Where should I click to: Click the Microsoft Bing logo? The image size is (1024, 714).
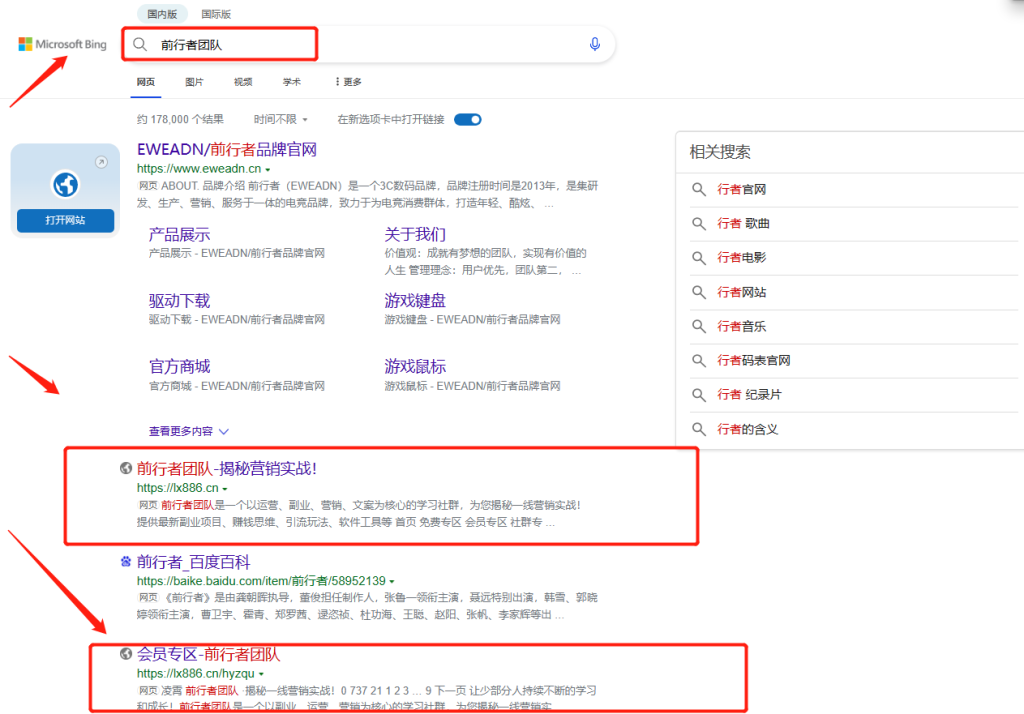coord(62,44)
